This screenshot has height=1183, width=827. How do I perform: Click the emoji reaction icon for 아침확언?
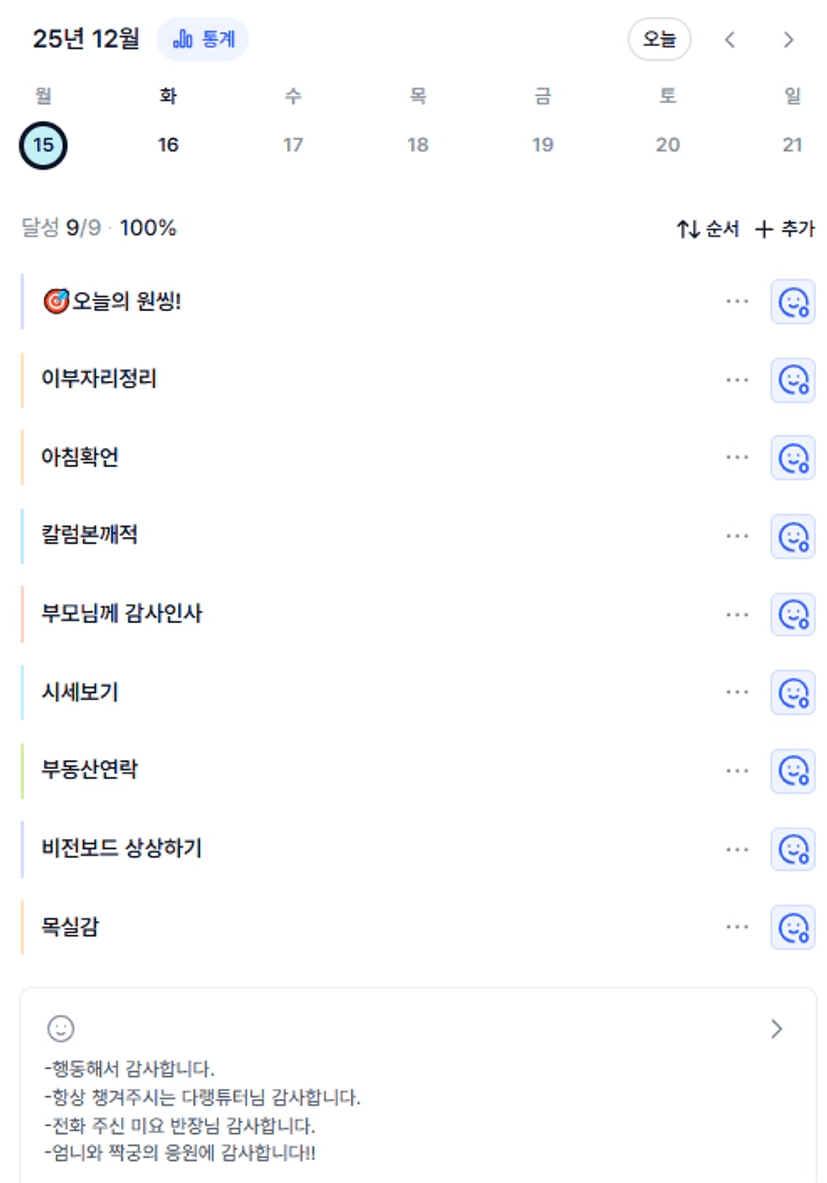(x=793, y=458)
